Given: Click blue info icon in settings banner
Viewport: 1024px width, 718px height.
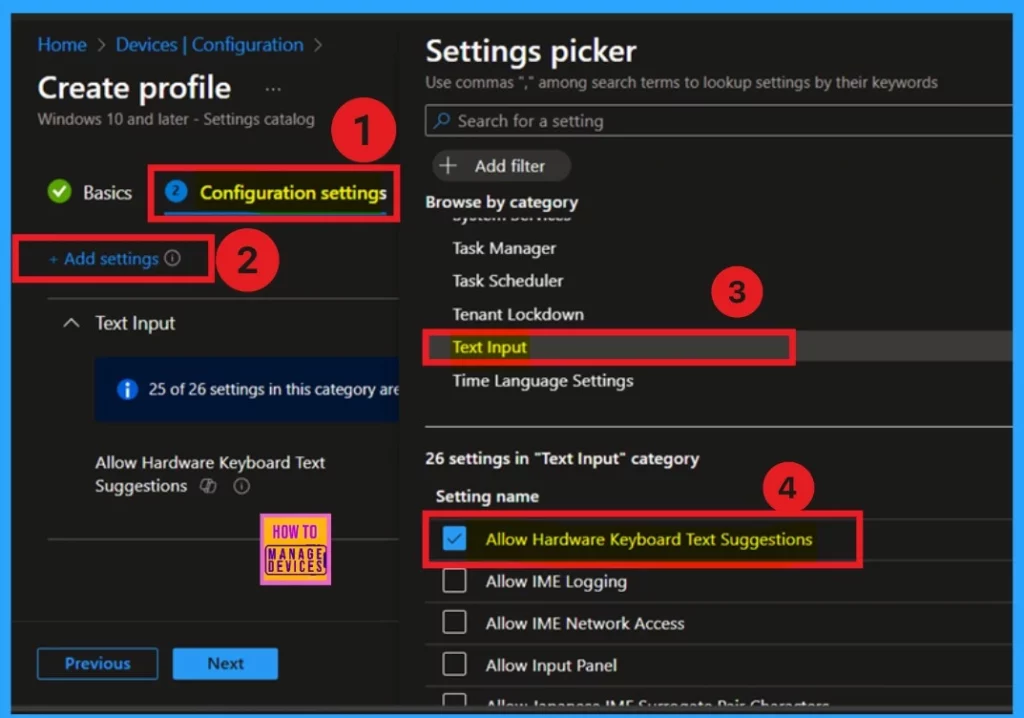Looking at the screenshot, I should (x=127, y=389).
